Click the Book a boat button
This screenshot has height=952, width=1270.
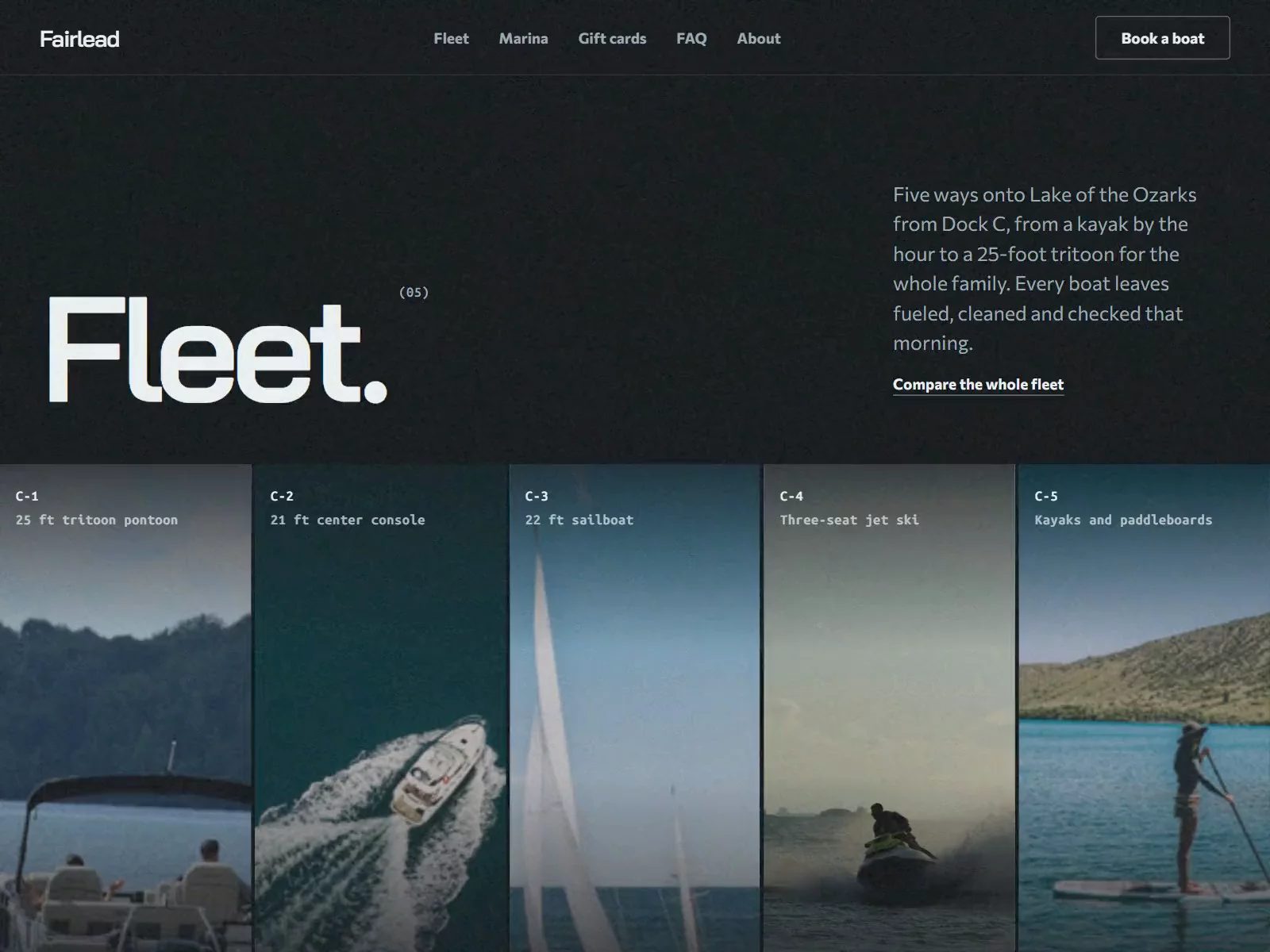coord(1162,38)
